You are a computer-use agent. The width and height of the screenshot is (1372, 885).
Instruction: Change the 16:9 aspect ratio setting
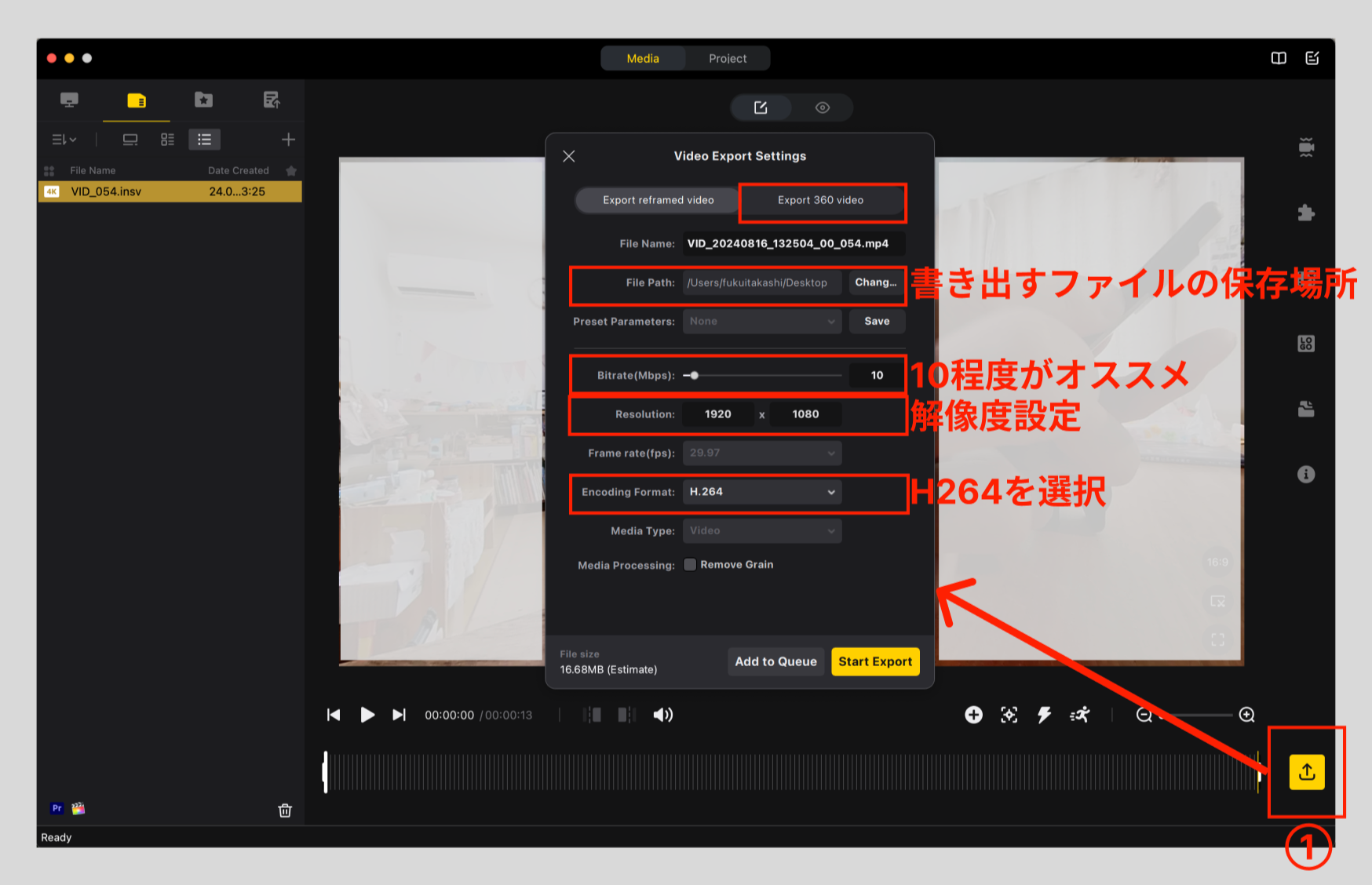[1217, 562]
